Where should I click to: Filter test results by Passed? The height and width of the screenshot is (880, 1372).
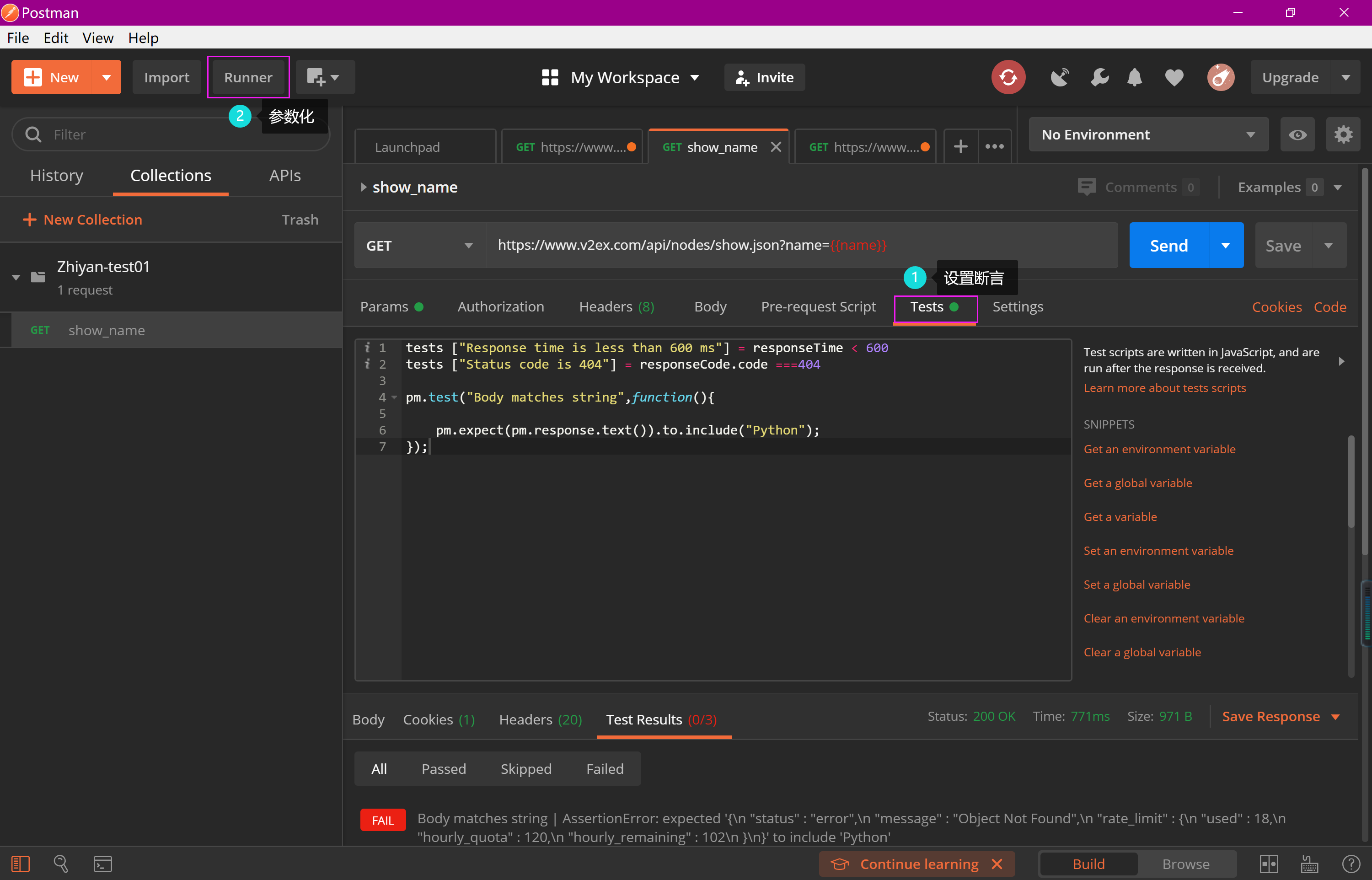pyautogui.click(x=444, y=768)
